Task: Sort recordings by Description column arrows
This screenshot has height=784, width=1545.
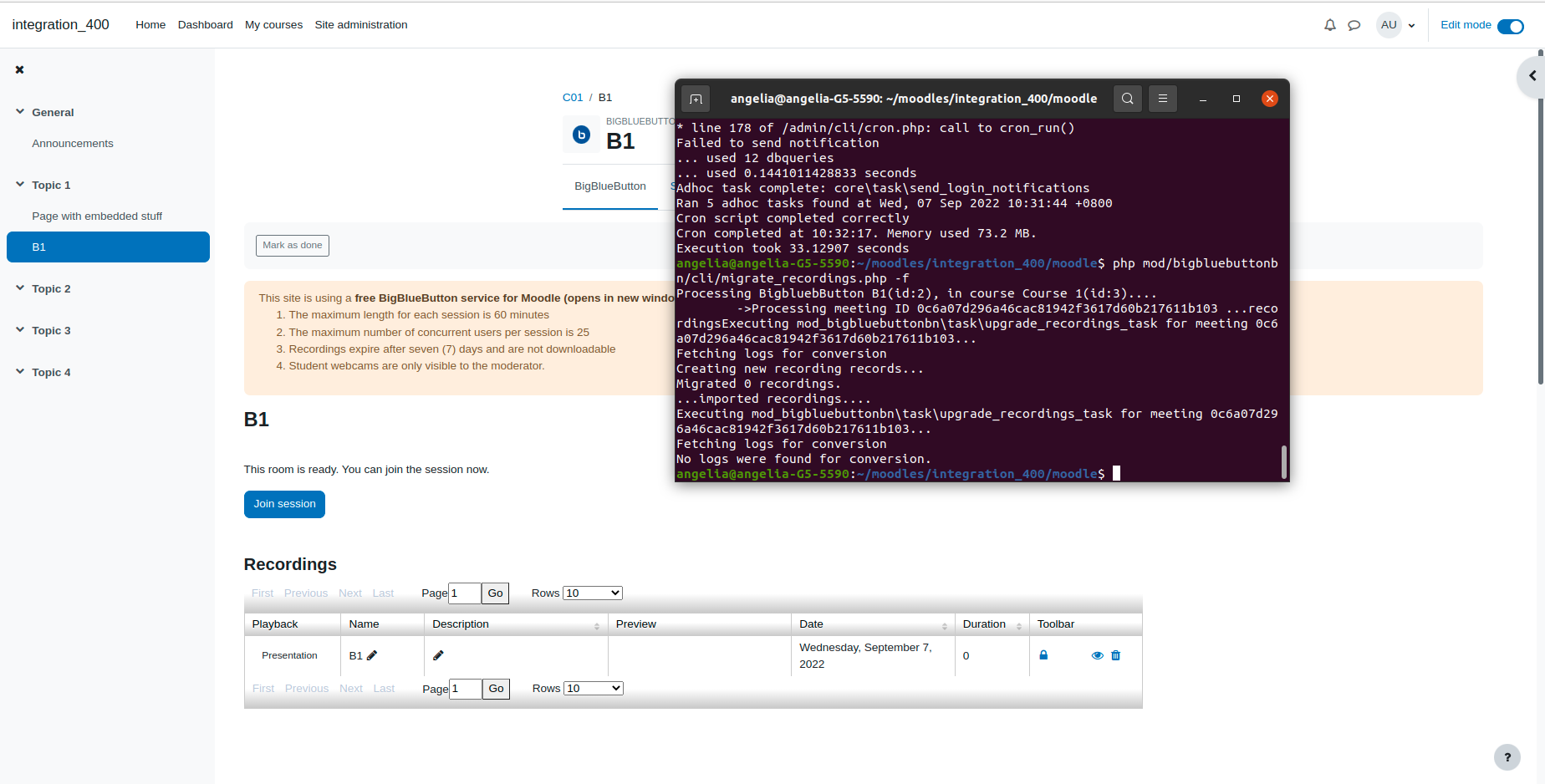Action: click(597, 626)
